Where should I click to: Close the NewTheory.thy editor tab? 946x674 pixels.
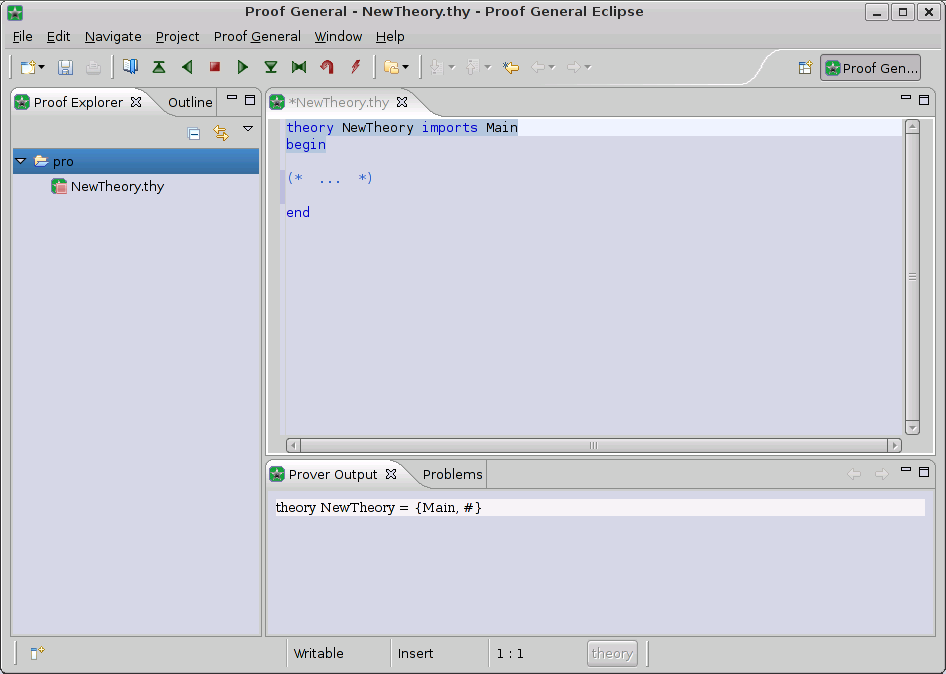[402, 102]
